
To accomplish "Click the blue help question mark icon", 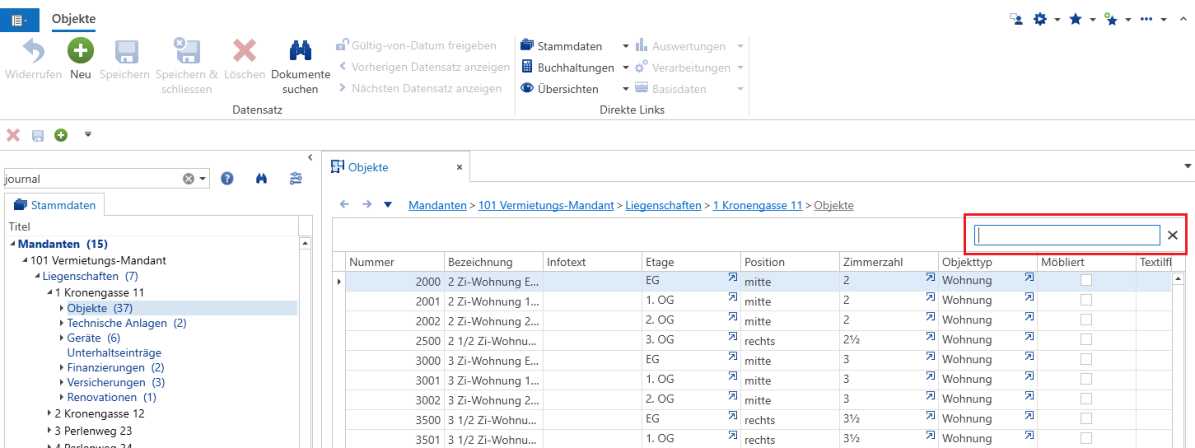I will (226, 179).
